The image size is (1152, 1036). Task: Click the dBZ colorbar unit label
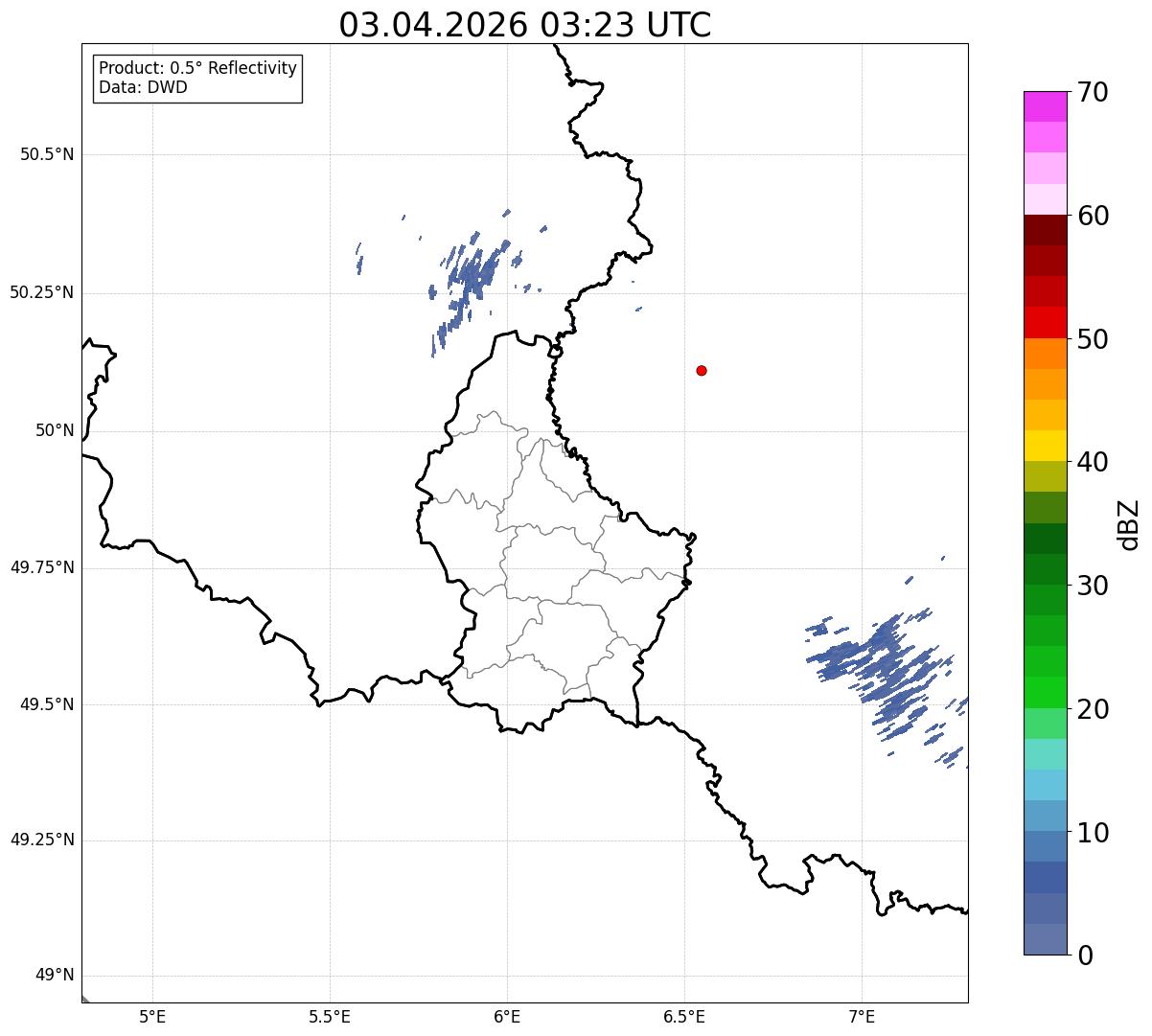click(1129, 523)
